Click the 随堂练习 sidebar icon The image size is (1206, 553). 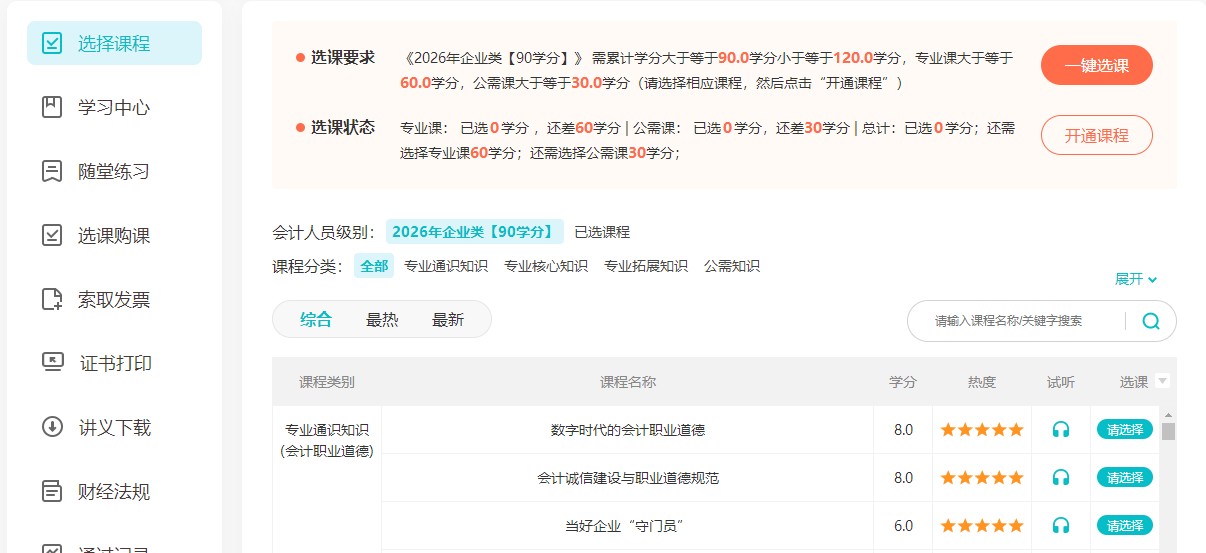(51, 171)
